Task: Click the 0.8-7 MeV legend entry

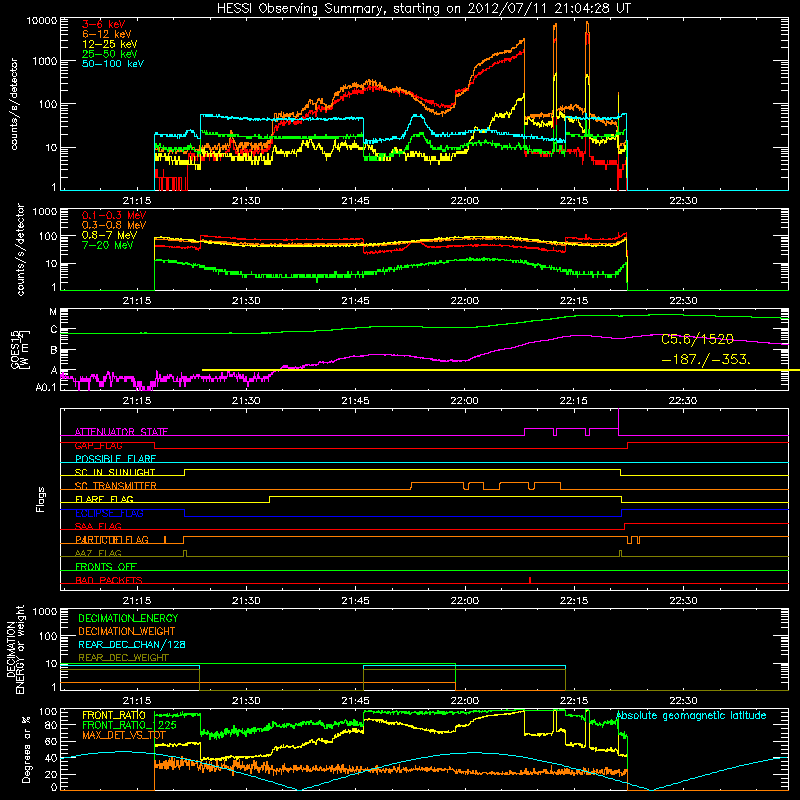Action: pyautogui.click(x=109, y=235)
